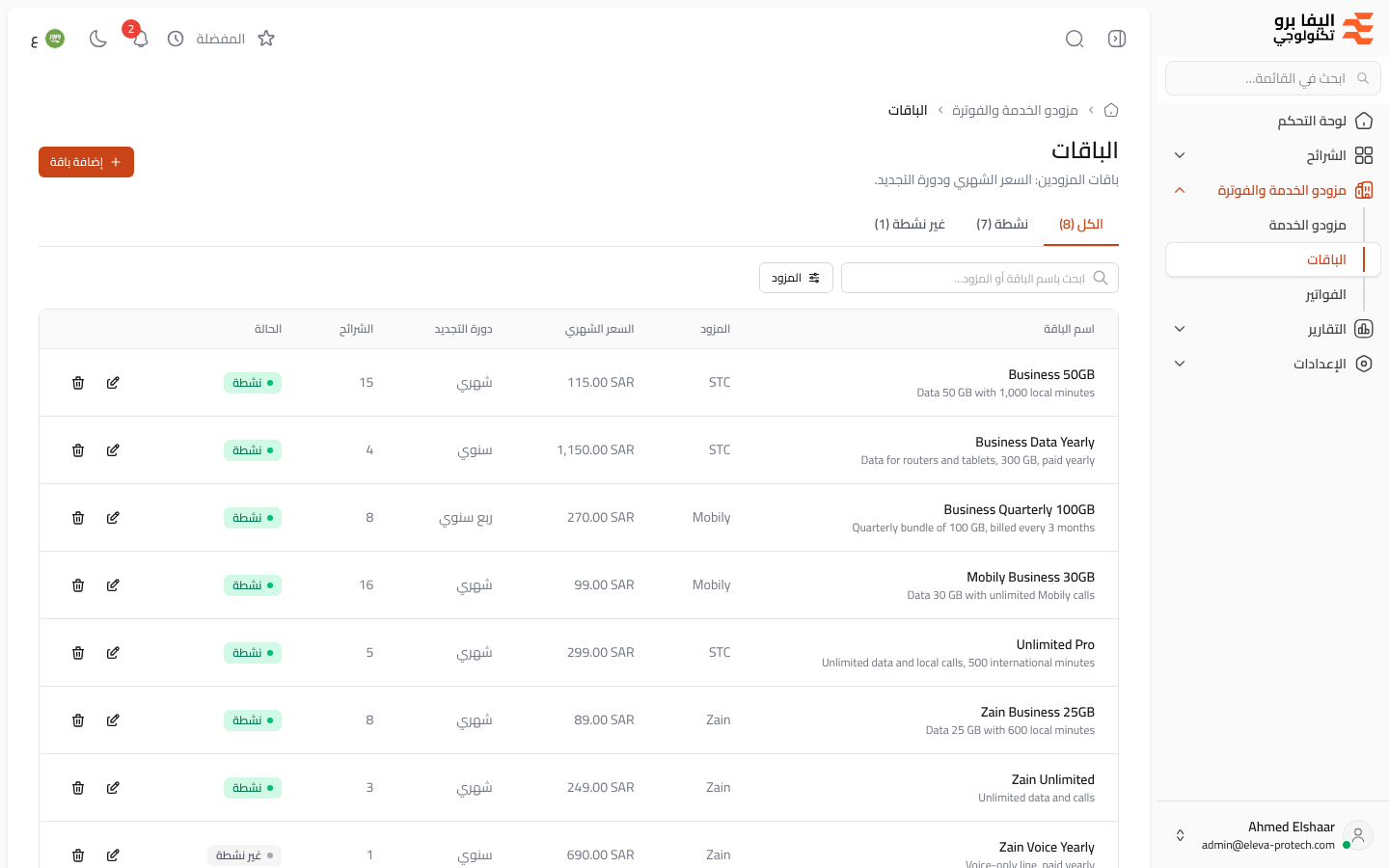Click the favorites star icon

coord(266,39)
